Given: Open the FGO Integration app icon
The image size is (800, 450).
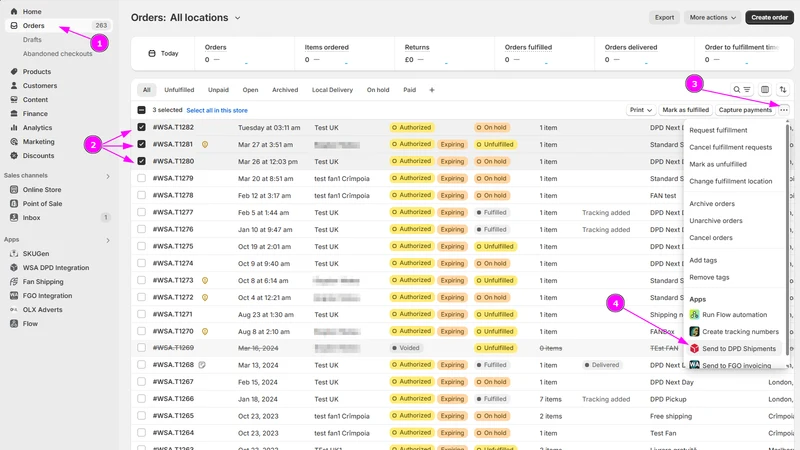Looking at the screenshot, I should coord(14,295).
